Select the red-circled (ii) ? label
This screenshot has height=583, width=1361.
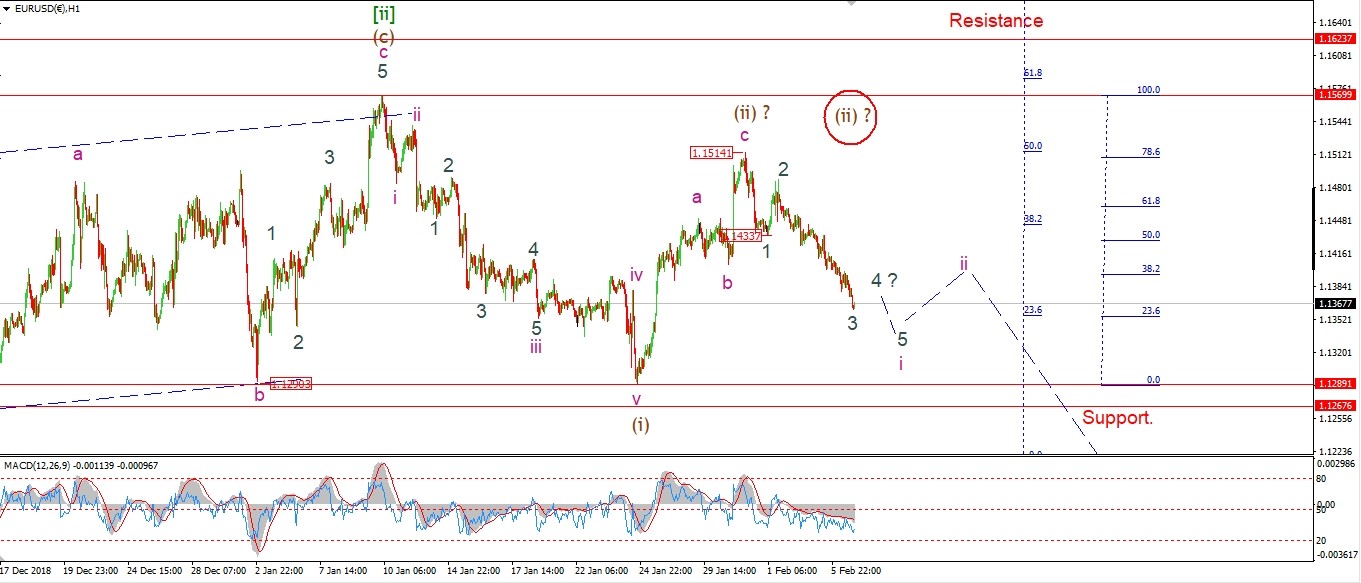853,115
